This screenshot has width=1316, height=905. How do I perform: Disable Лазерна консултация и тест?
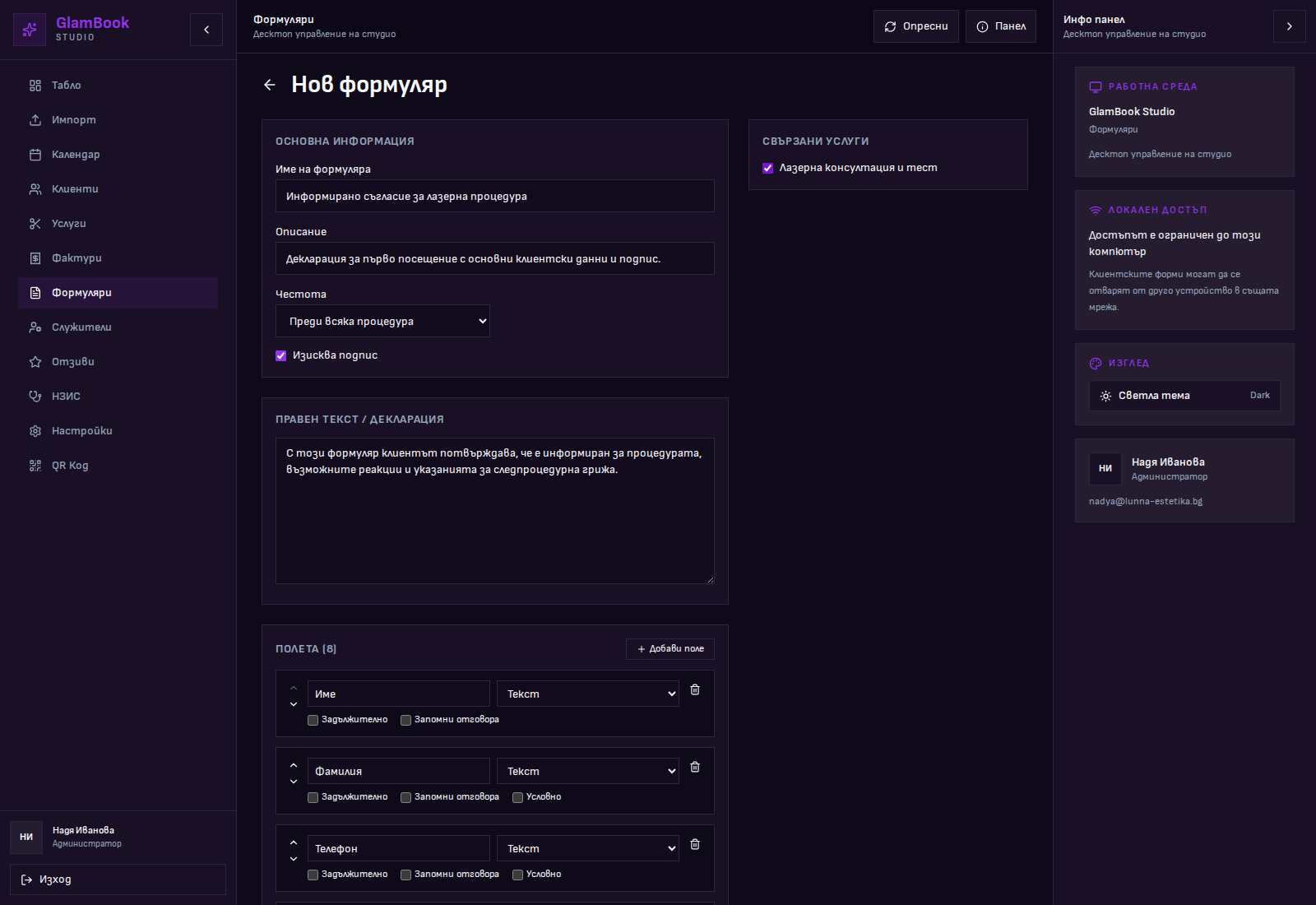(x=768, y=168)
